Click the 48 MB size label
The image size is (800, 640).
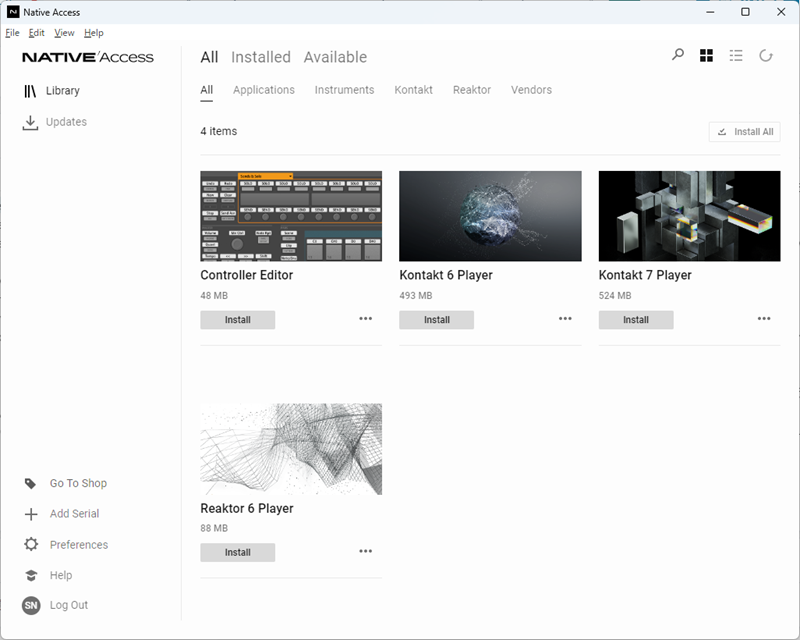214,296
